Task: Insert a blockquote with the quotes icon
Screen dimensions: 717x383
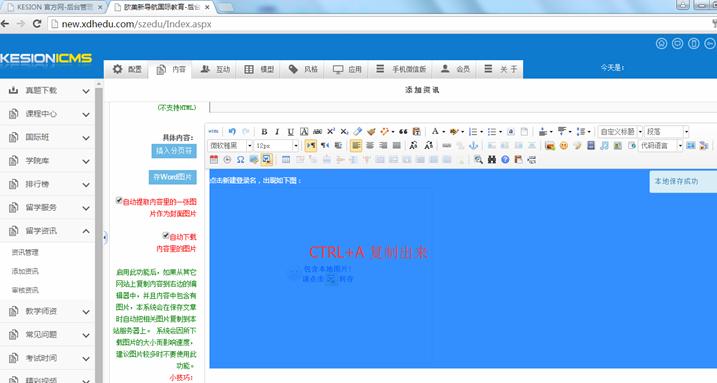Action: click(x=403, y=132)
